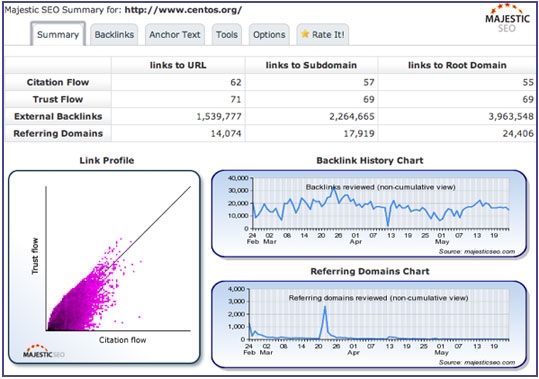Click the 'links to Root Domain' column header
Image resolution: width=539 pixels, height=379 pixels.
(x=457, y=65)
